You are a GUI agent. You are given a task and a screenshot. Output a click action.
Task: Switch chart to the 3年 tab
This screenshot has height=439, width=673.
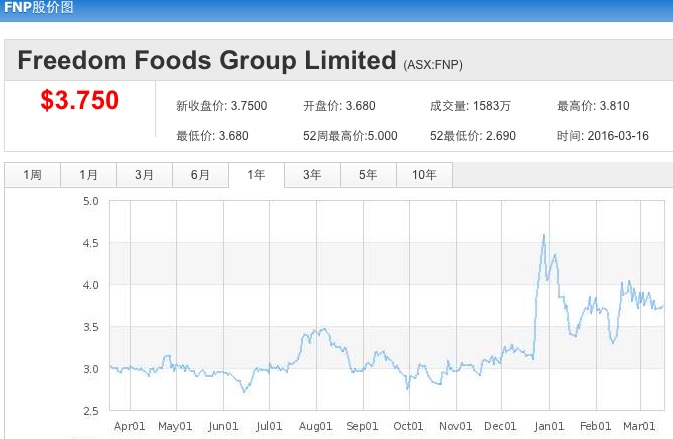(312, 175)
